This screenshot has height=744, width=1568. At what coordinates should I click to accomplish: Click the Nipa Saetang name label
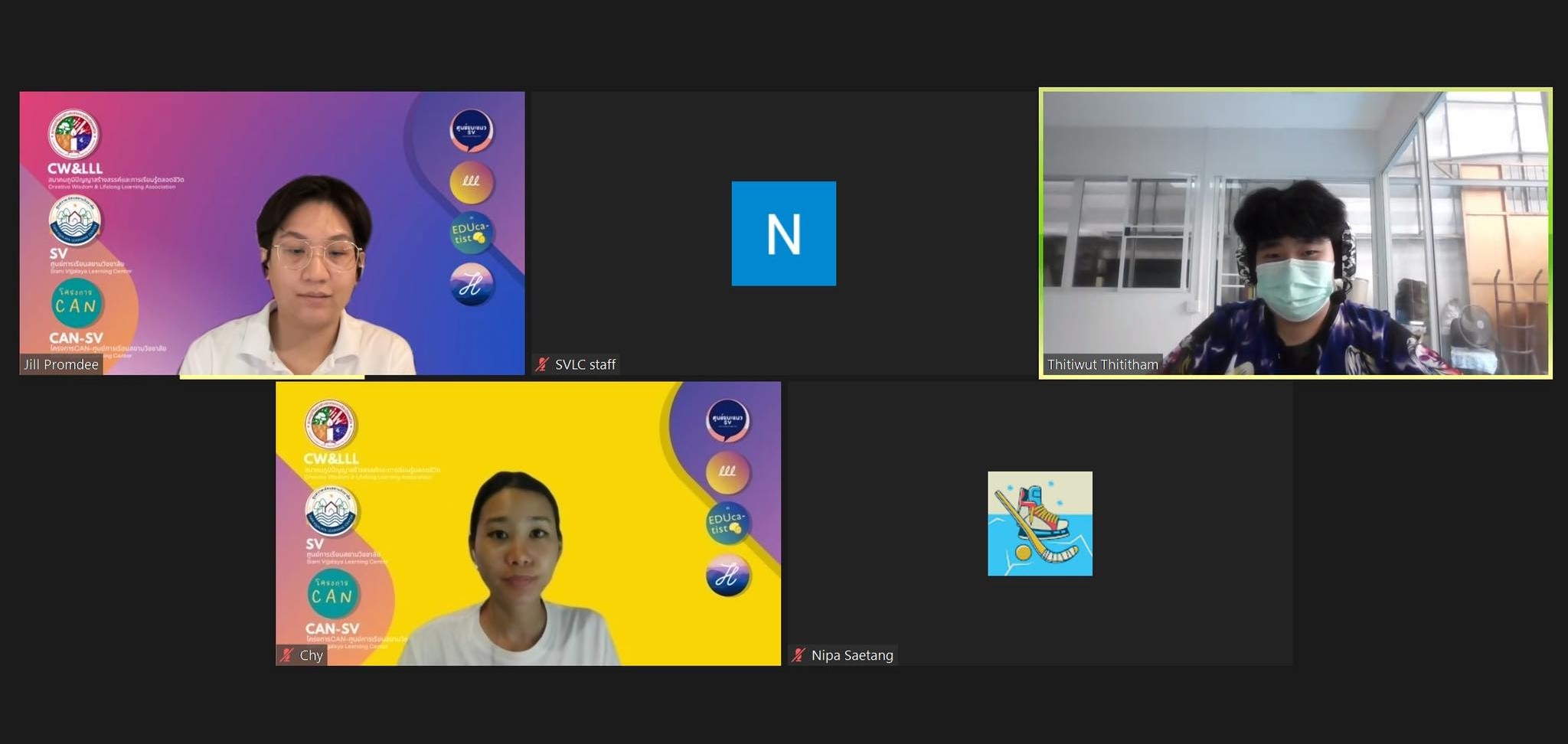pos(852,655)
